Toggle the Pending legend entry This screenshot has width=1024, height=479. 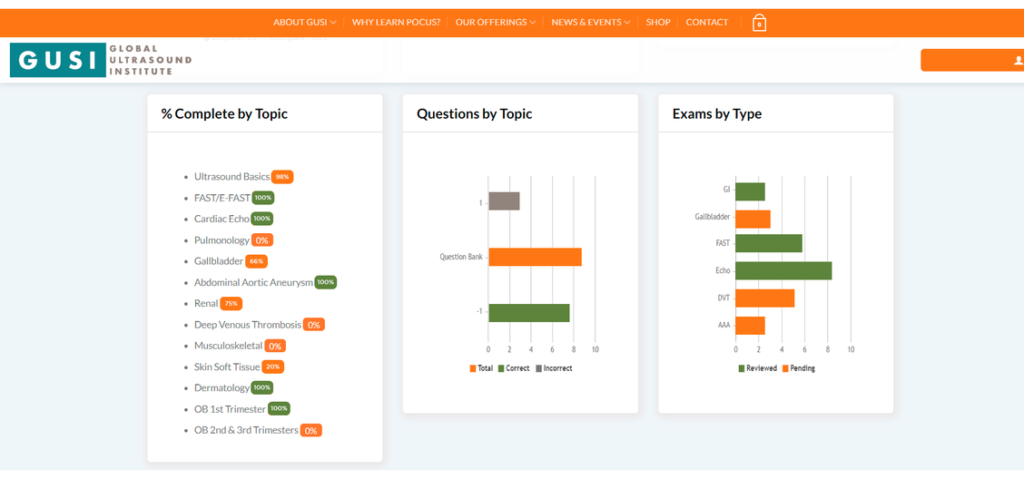(798, 369)
